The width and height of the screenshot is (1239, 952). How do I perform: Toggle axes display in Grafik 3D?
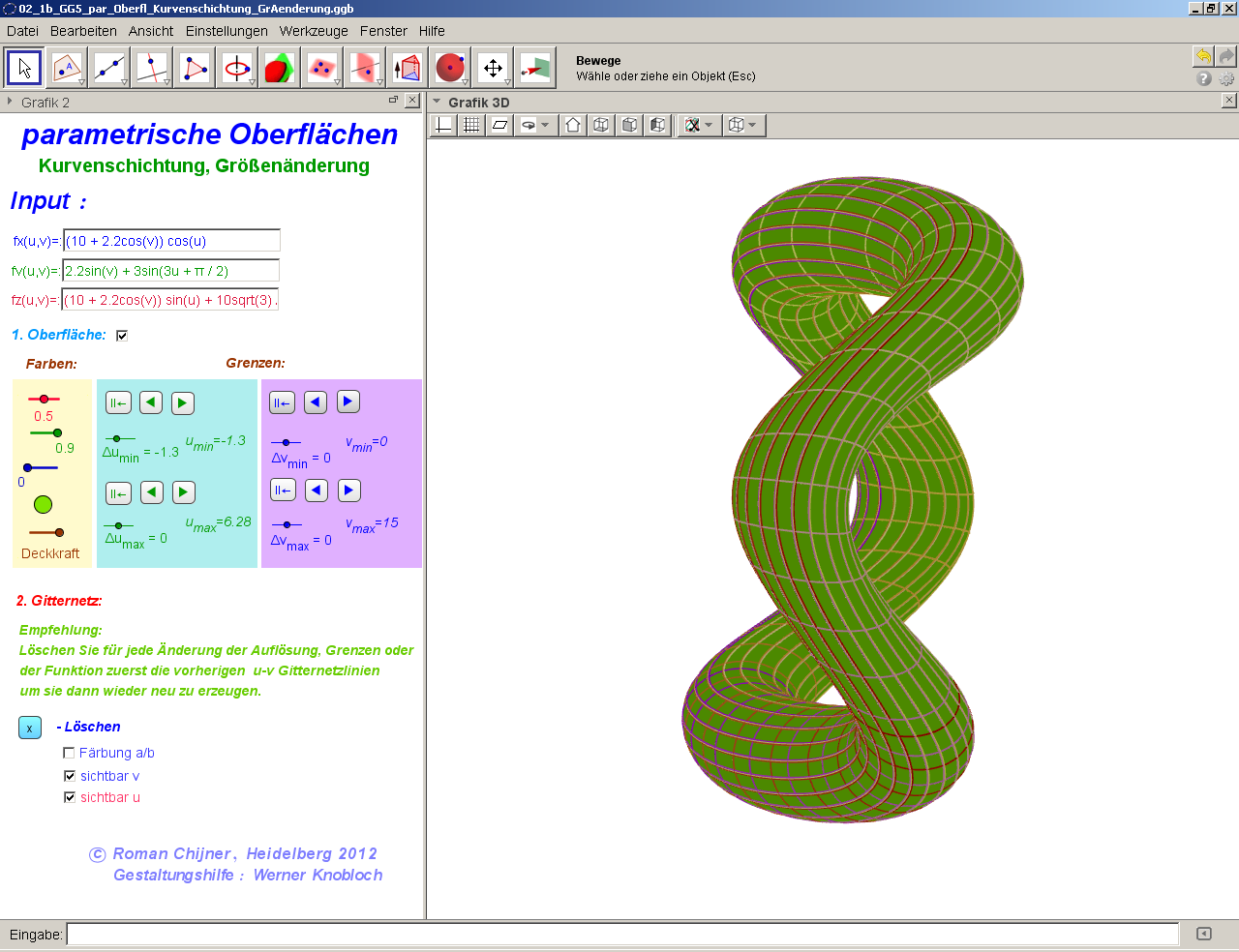click(x=443, y=125)
